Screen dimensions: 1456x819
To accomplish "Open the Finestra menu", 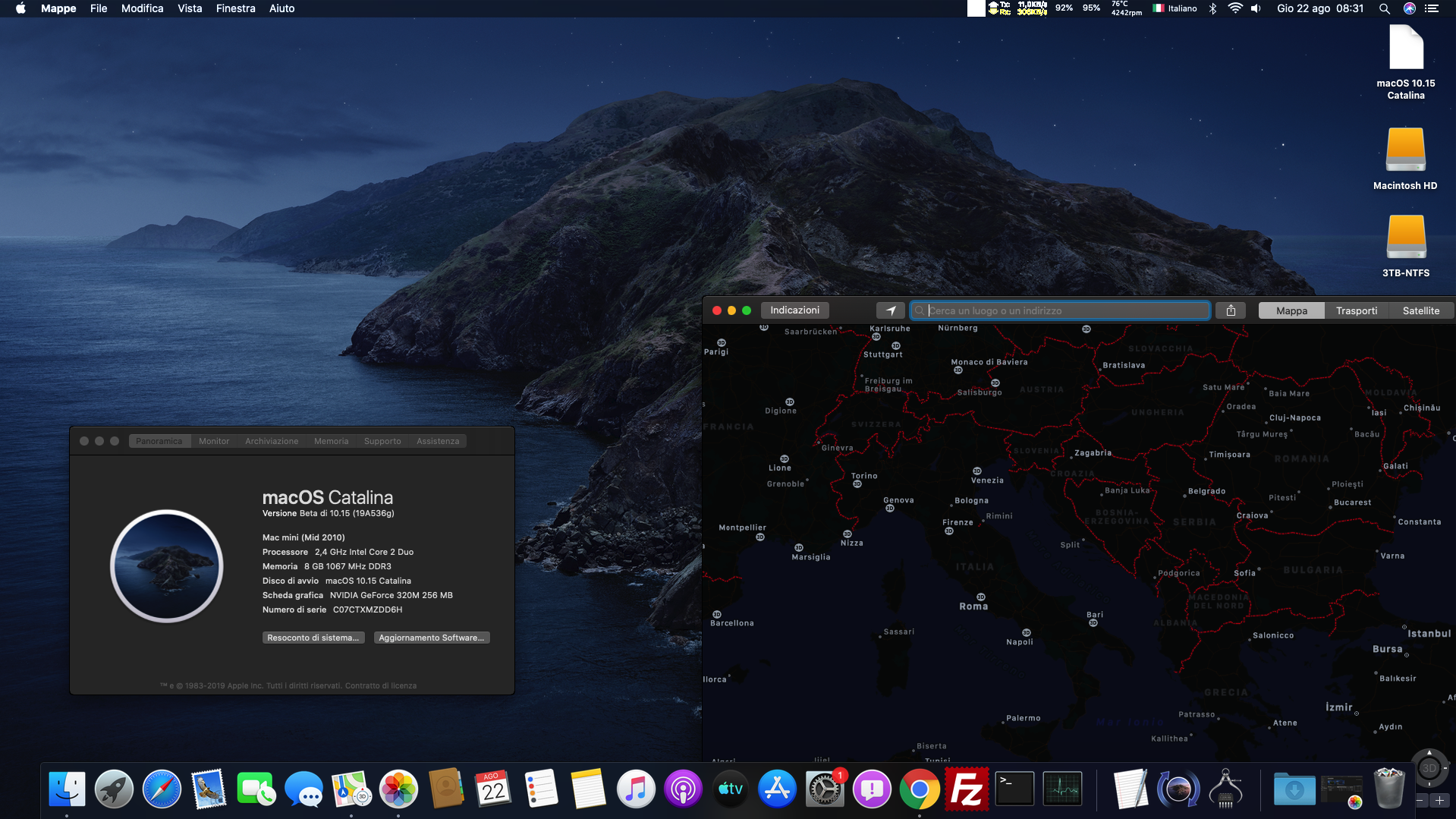I will pos(235,8).
